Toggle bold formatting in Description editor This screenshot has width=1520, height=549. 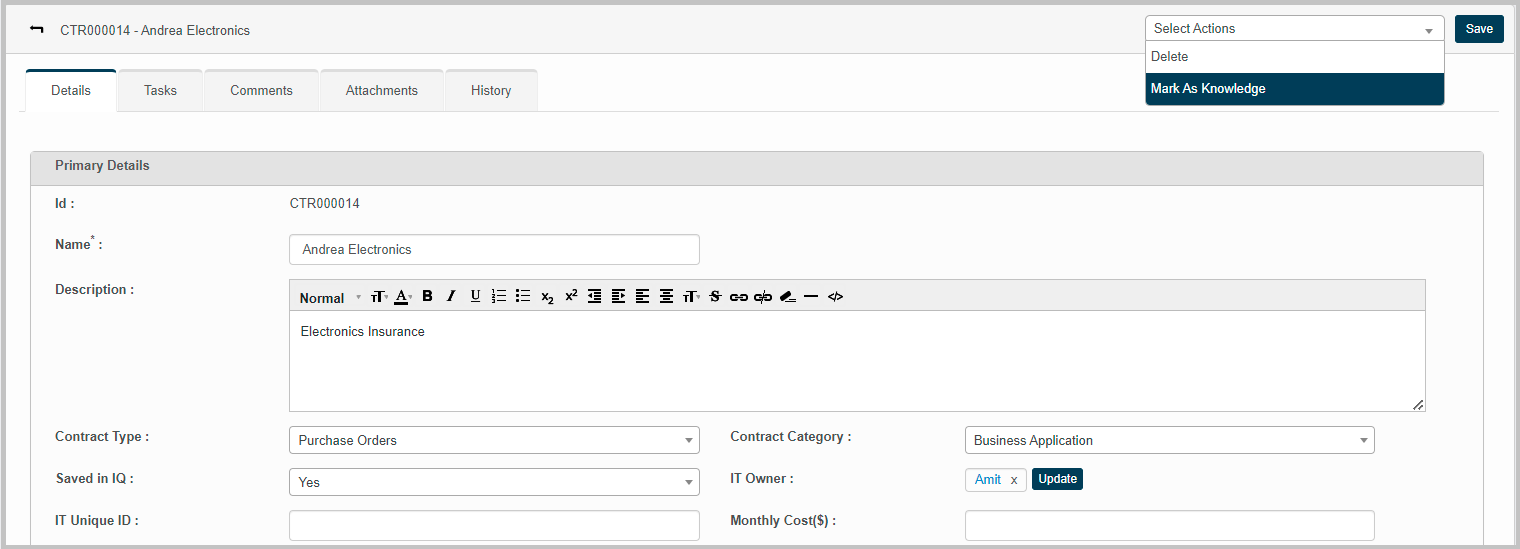coord(427,296)
